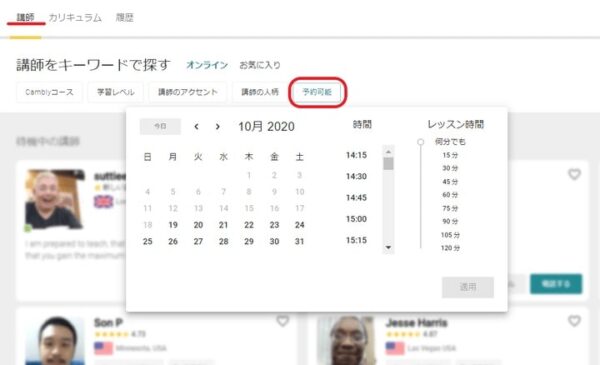Set lesson length to 120 分

click(x=450, y=248)
